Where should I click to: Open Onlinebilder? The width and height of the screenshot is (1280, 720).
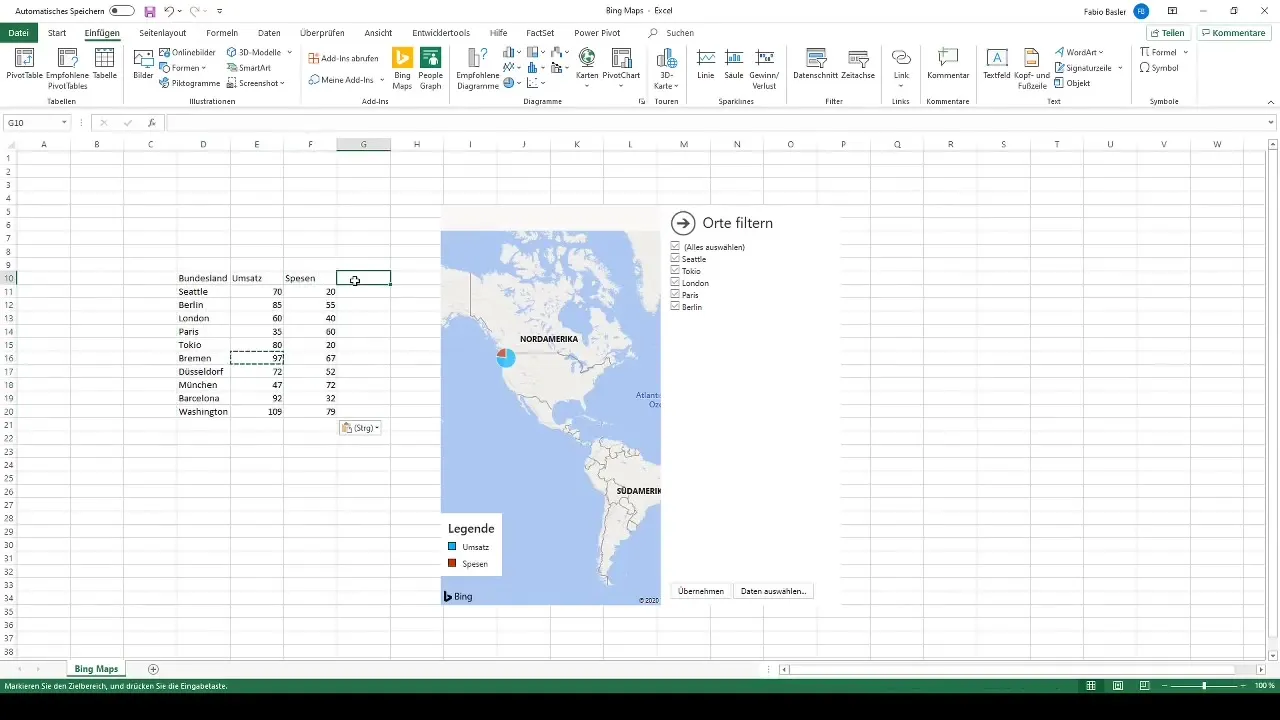pyautogui.click(x=187, y=52)
